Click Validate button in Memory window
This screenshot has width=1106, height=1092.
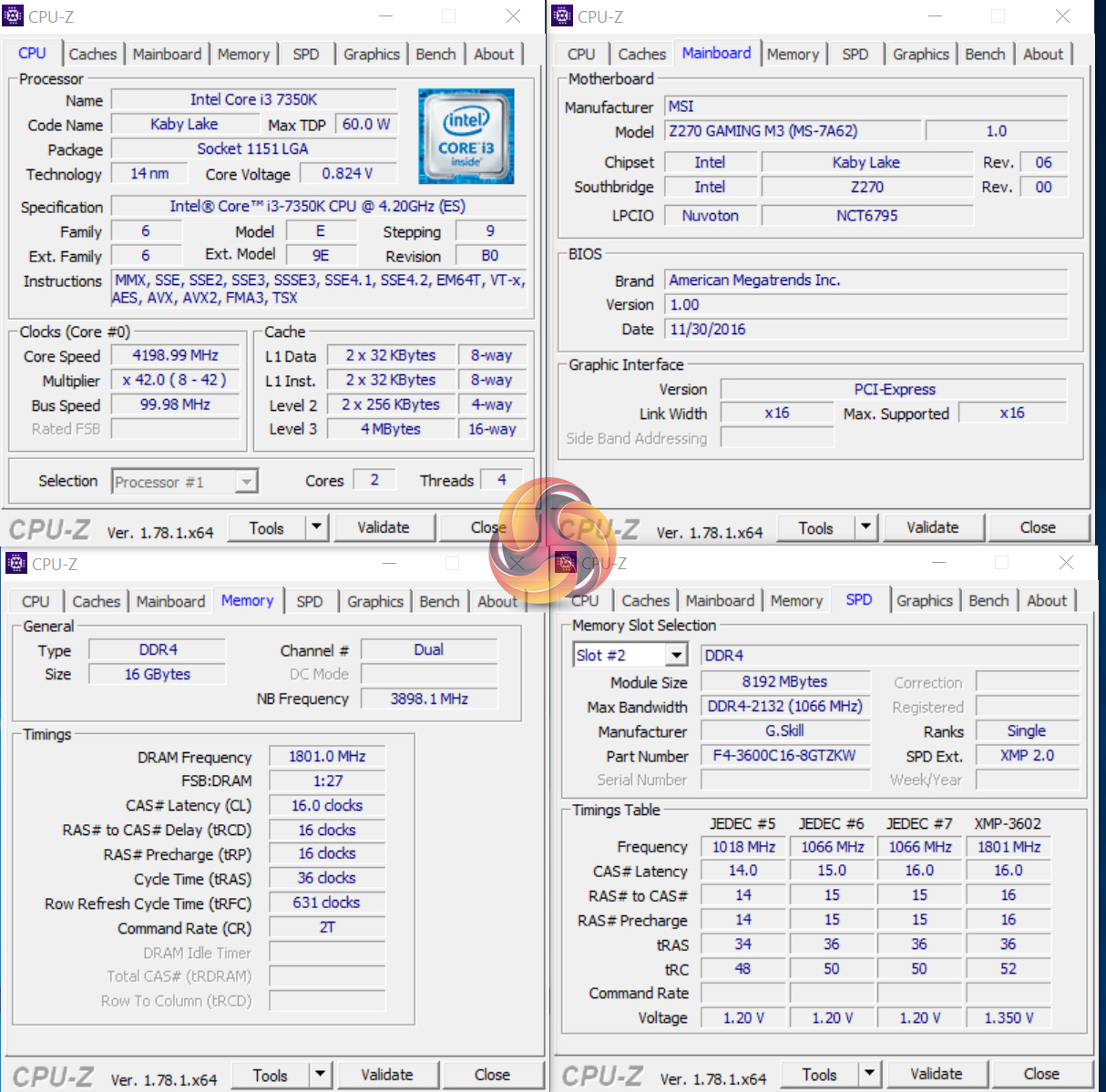point(387,1075)
